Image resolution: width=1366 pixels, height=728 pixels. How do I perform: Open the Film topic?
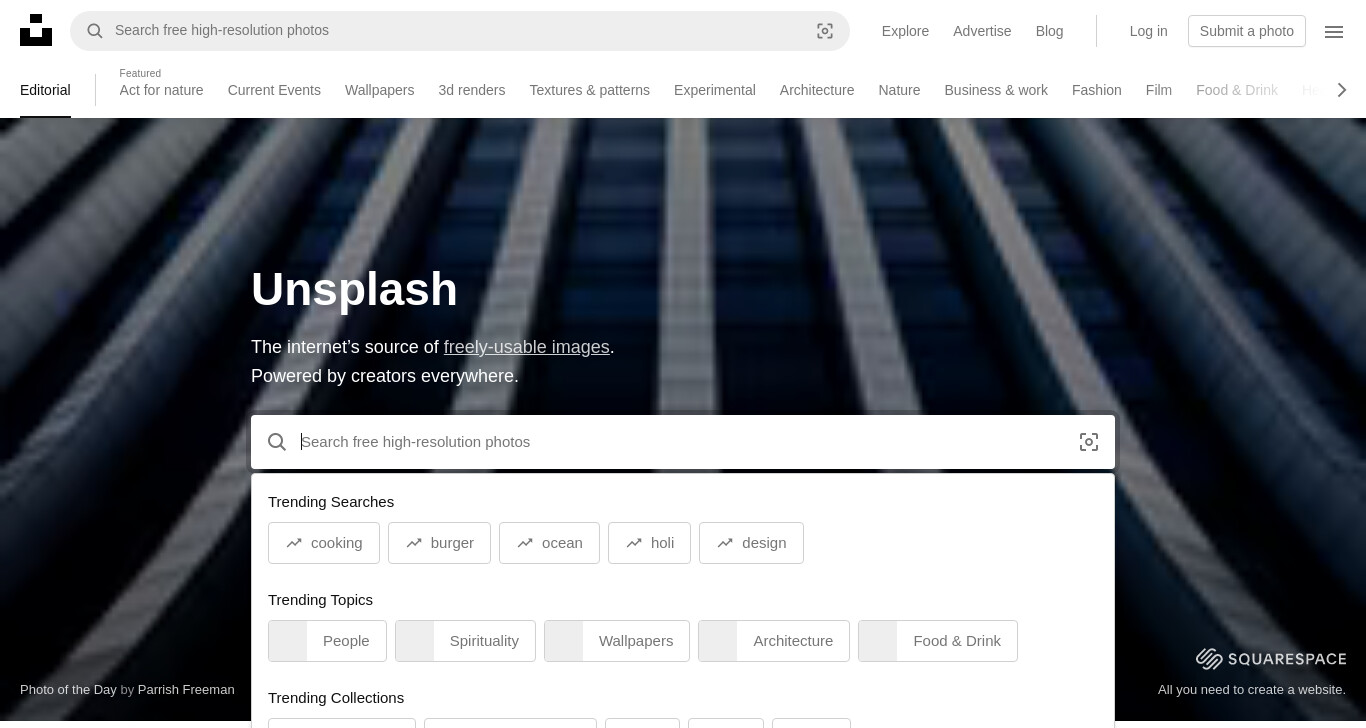click(1158, 90)
